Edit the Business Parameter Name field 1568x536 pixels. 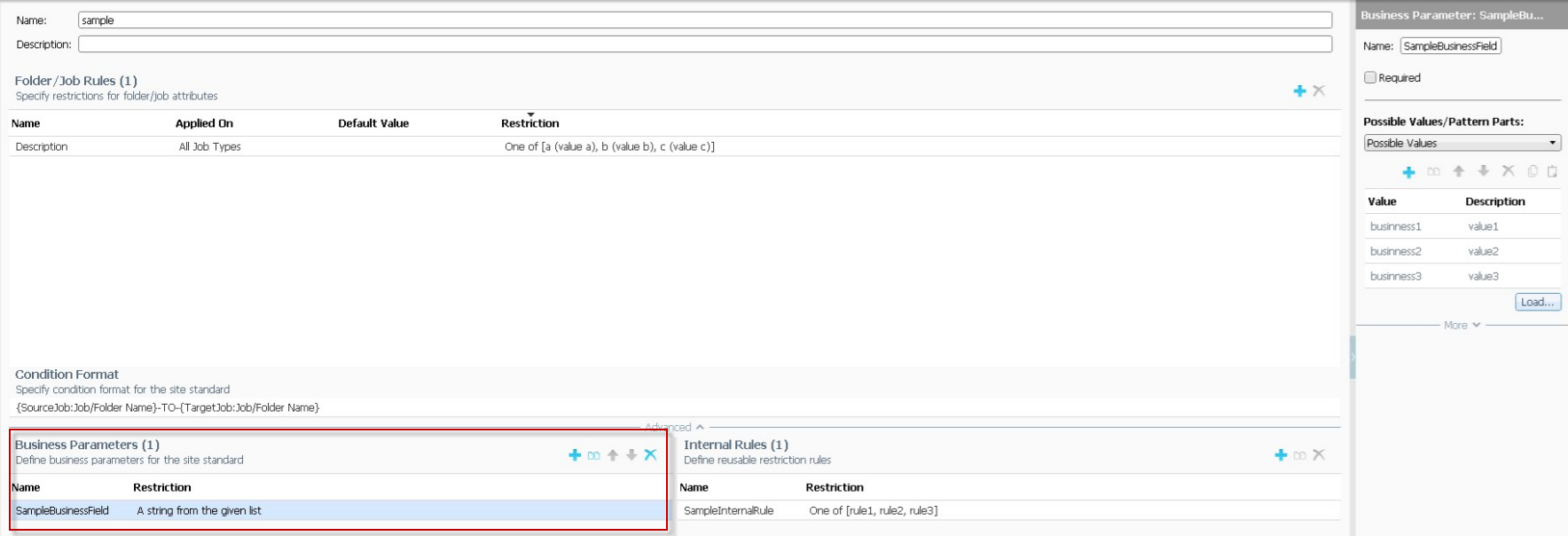(x=1450, y=45)
